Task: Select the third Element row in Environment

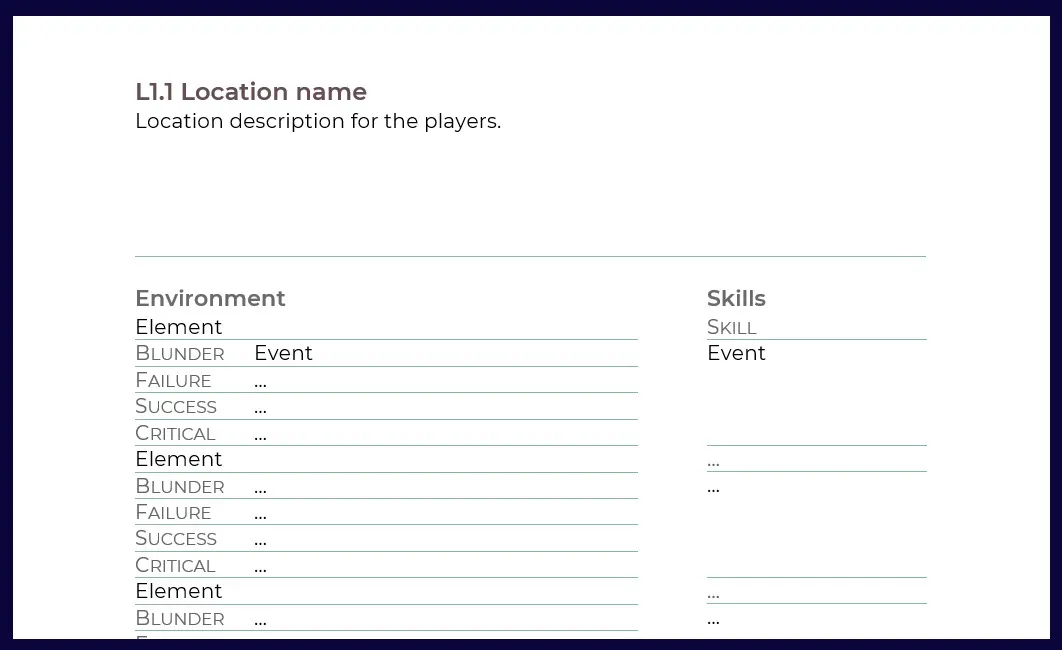Action: point(179,591)
